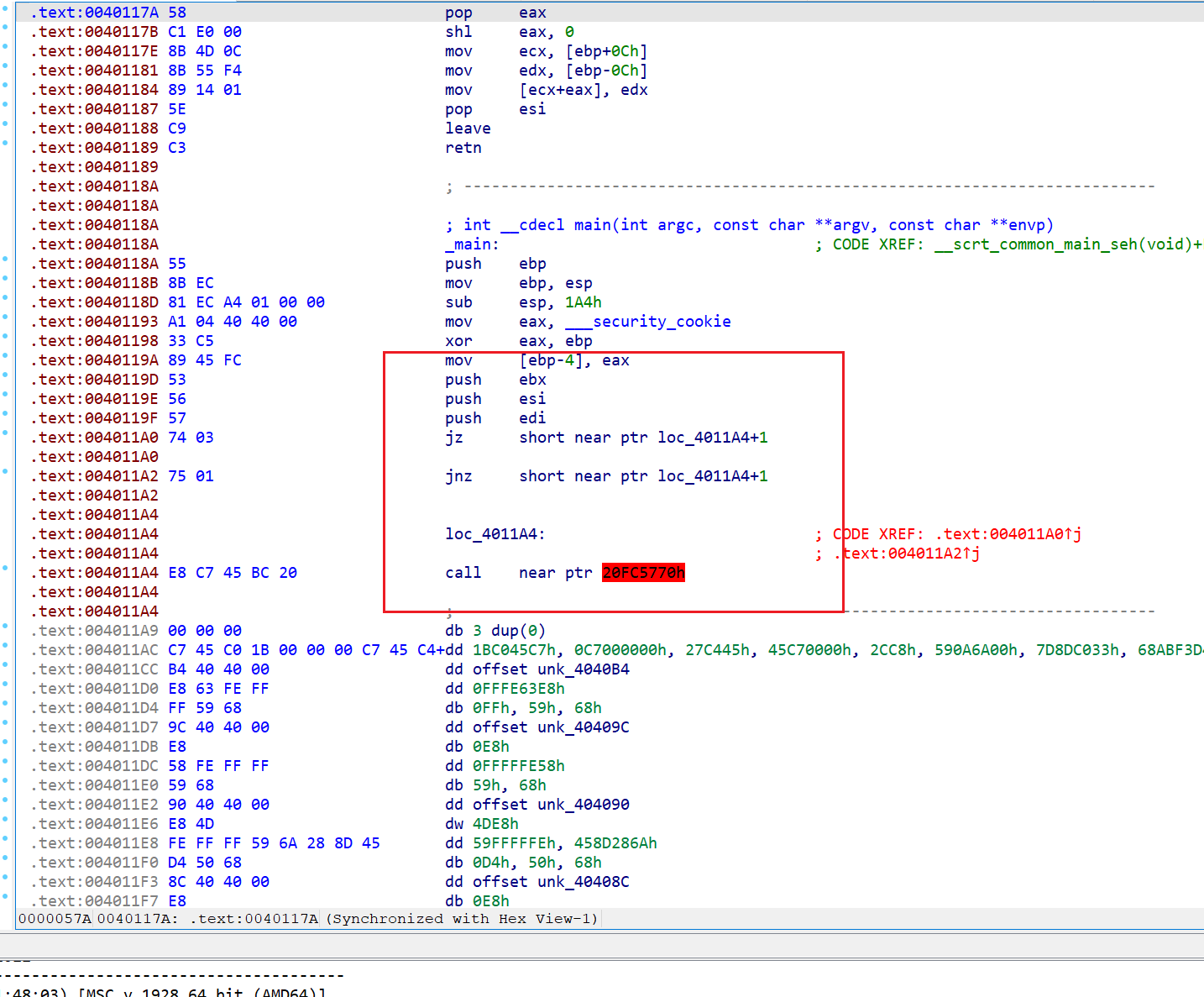Image resolution: width=1204 pixels, height=997 pixels.
Task: Click the _main: label
Action: (472, 244)
